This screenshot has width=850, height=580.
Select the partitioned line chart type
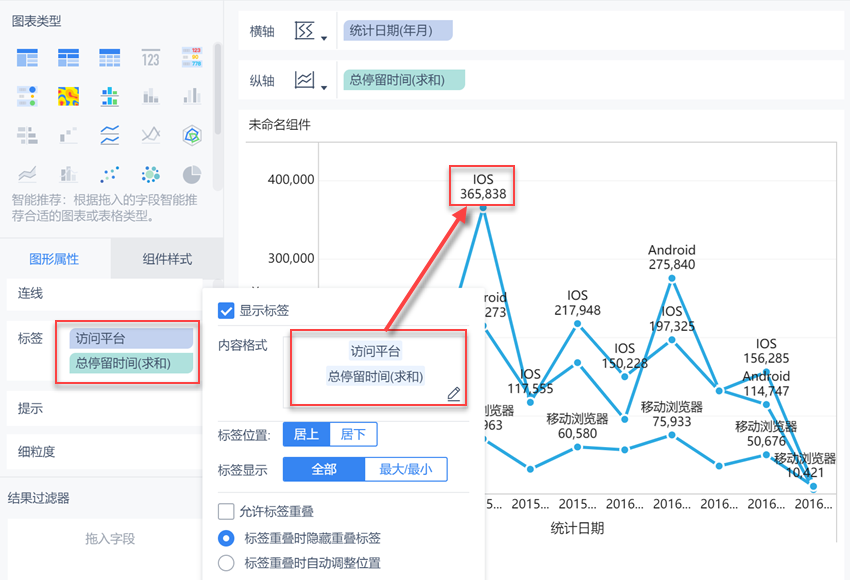pyautogui.click(x=110, y=134)
